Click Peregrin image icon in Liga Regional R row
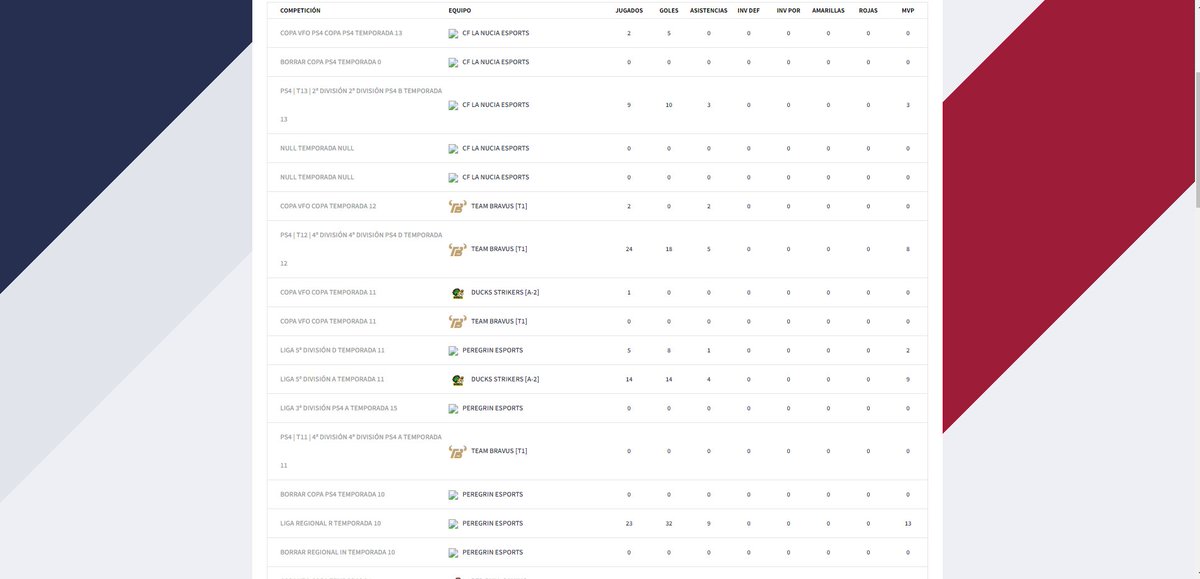The height and width of the screenshot is (579, 1200). tap(453, 524)
